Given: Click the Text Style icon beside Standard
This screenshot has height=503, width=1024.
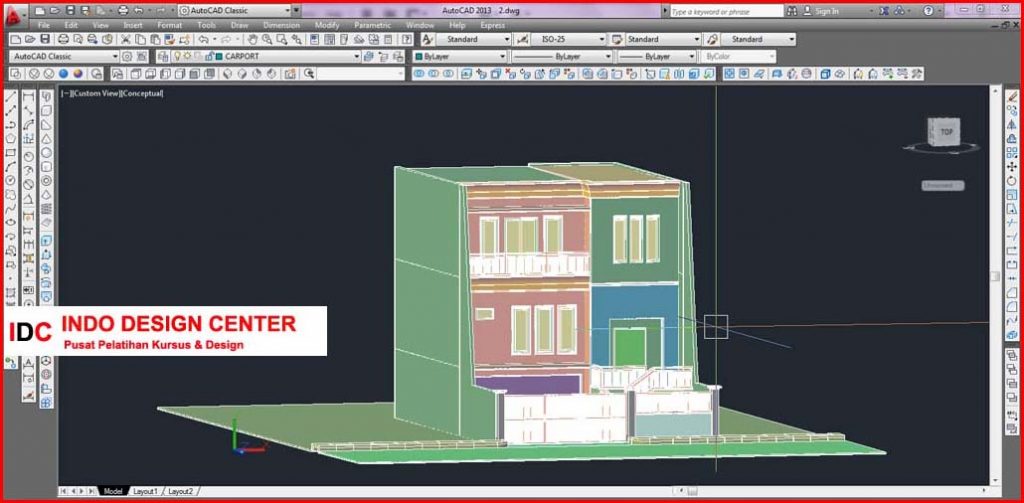Looking at the screenshot, I should (428, 39).
